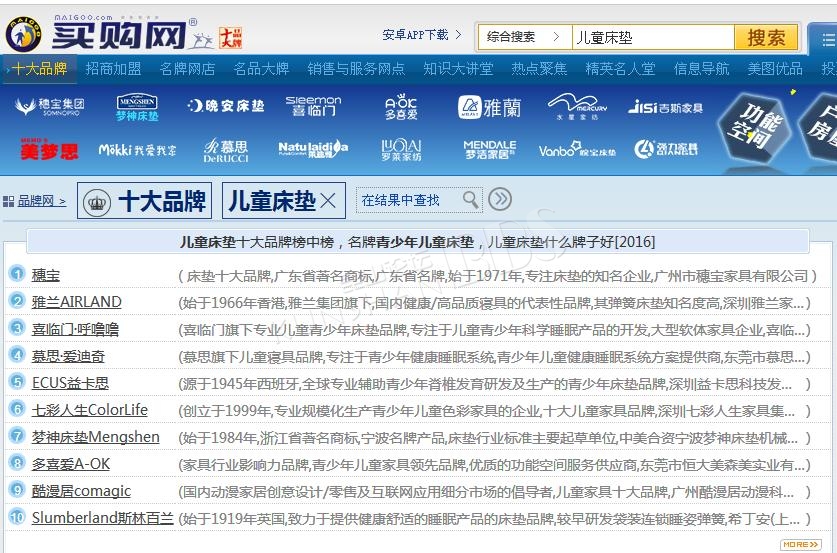Viewport: 837px width, 553px height.
Task: Click the 雅兰 brand logo
Action: [489, 107]
